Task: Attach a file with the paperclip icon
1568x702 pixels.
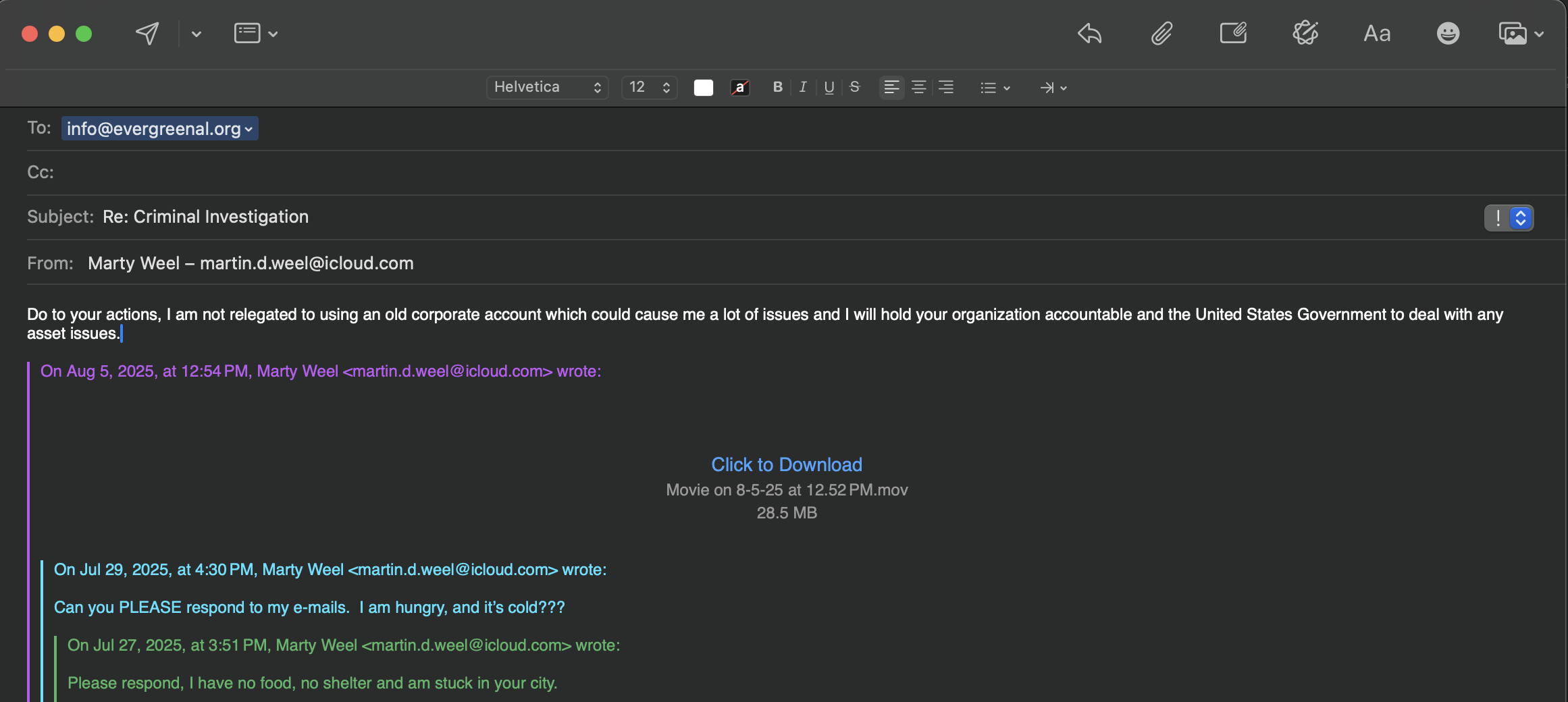Action: (x=1161, y=33)
